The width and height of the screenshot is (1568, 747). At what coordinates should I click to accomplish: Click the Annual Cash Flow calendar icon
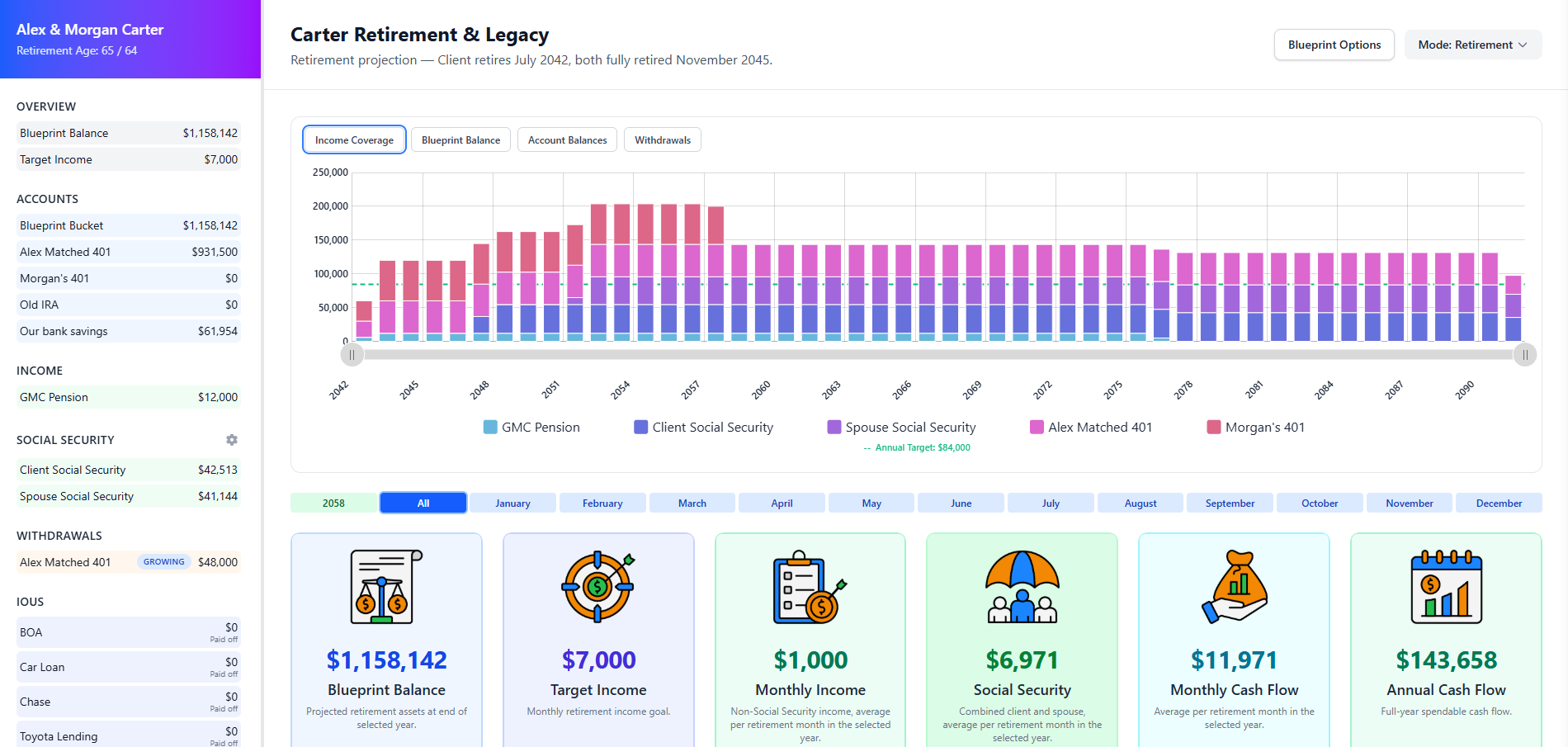tap(1446, 586)
